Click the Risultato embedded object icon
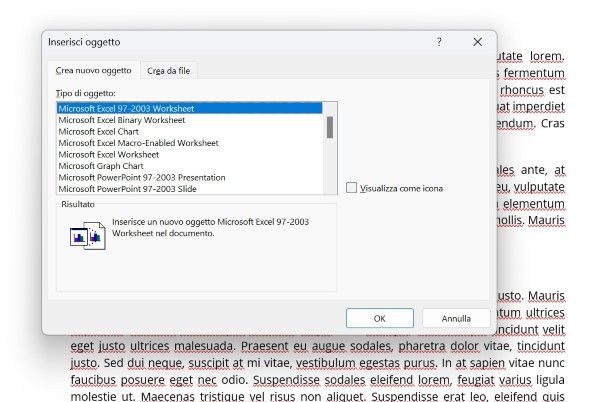This screenshot has height=402, width=610. (88, 236)
